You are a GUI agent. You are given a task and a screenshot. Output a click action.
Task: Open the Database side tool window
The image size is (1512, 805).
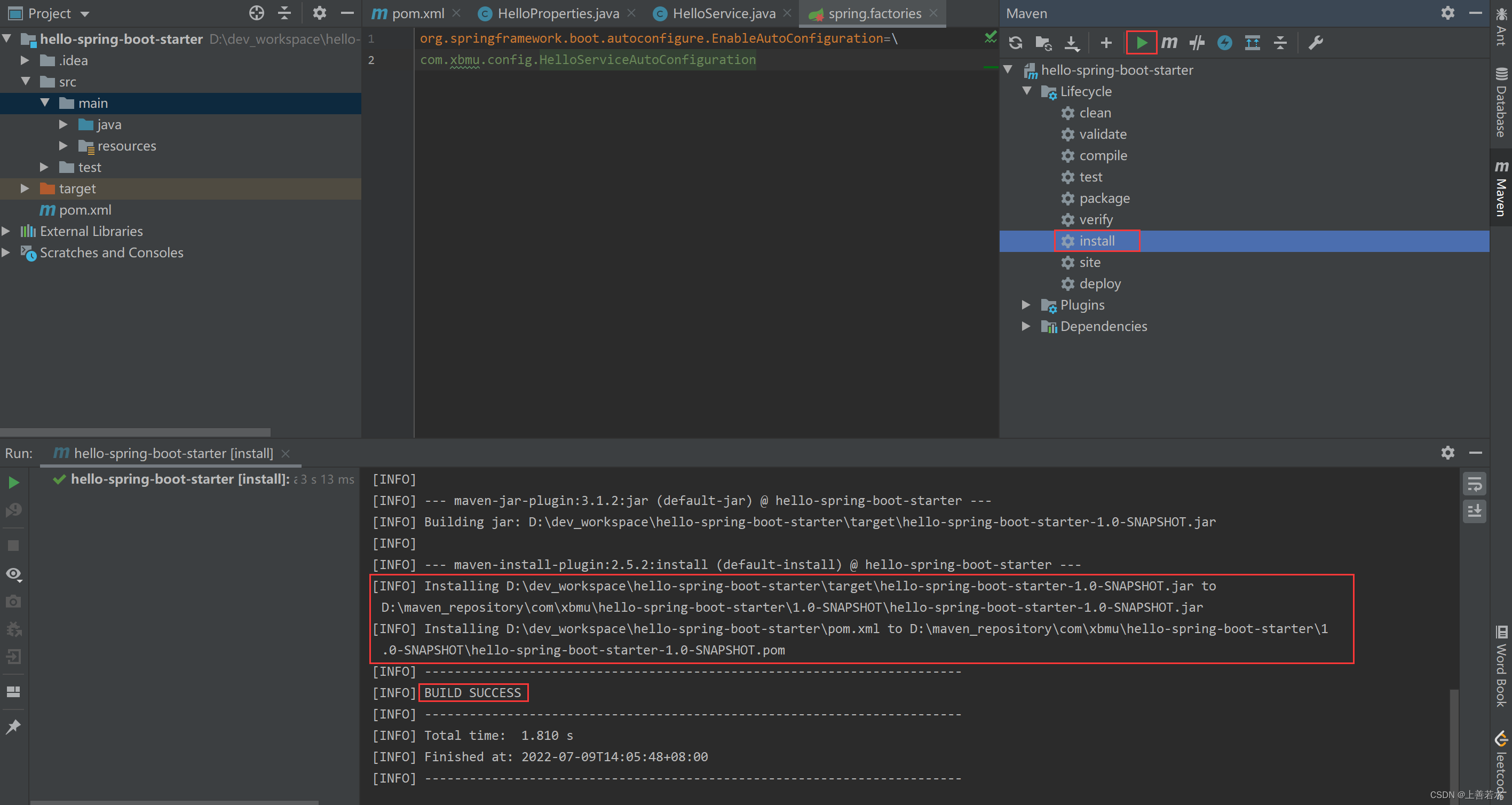click(1501, 102)
